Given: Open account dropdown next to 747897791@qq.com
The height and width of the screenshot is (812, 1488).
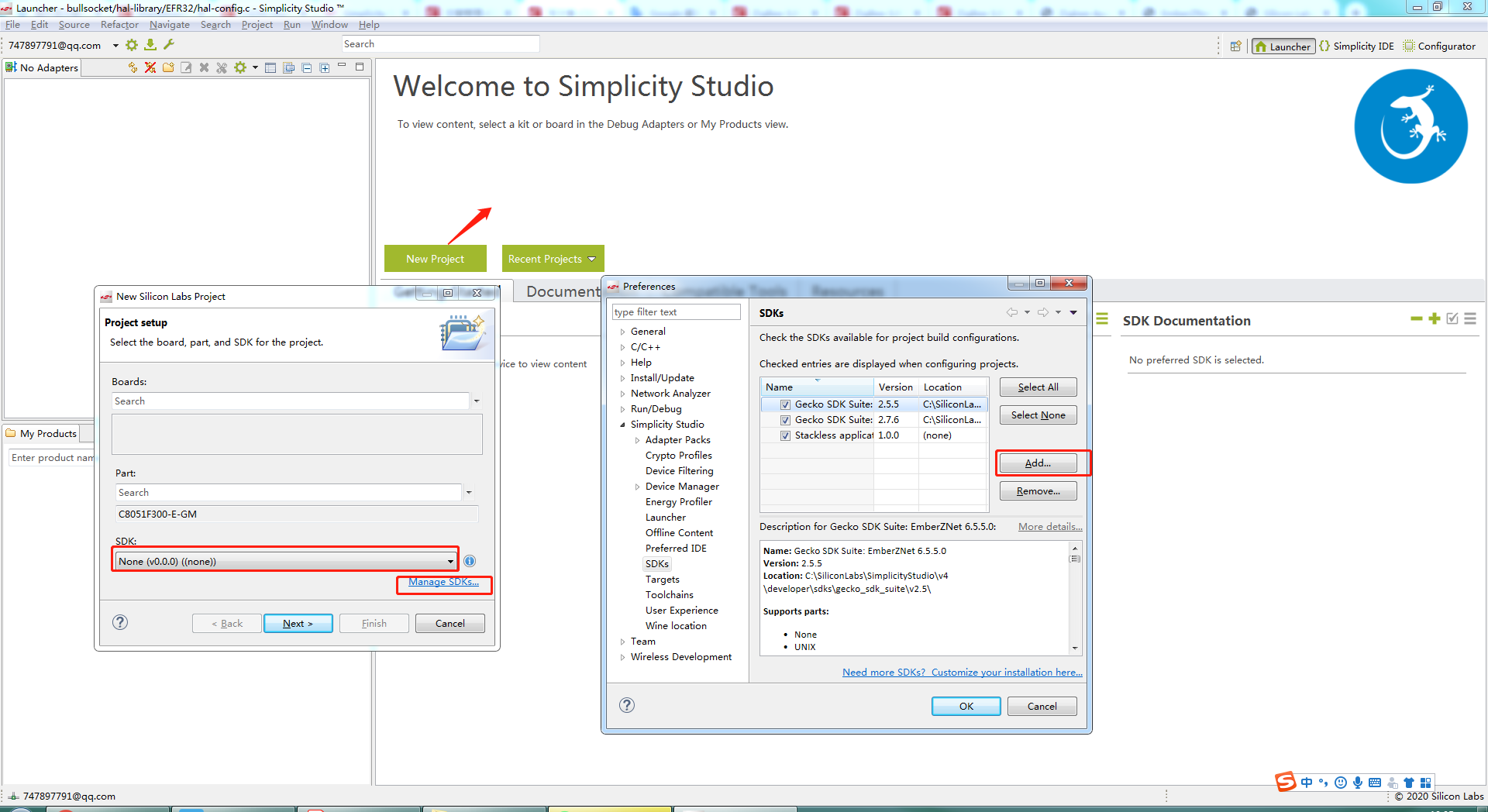Looking at the screenshot, I should click(115, 46).
